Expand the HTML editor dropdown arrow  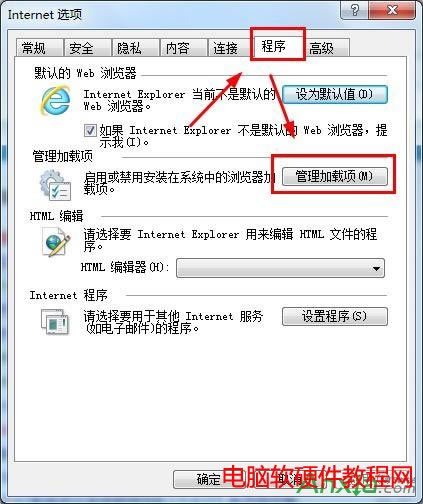click(x=376, y=268)
